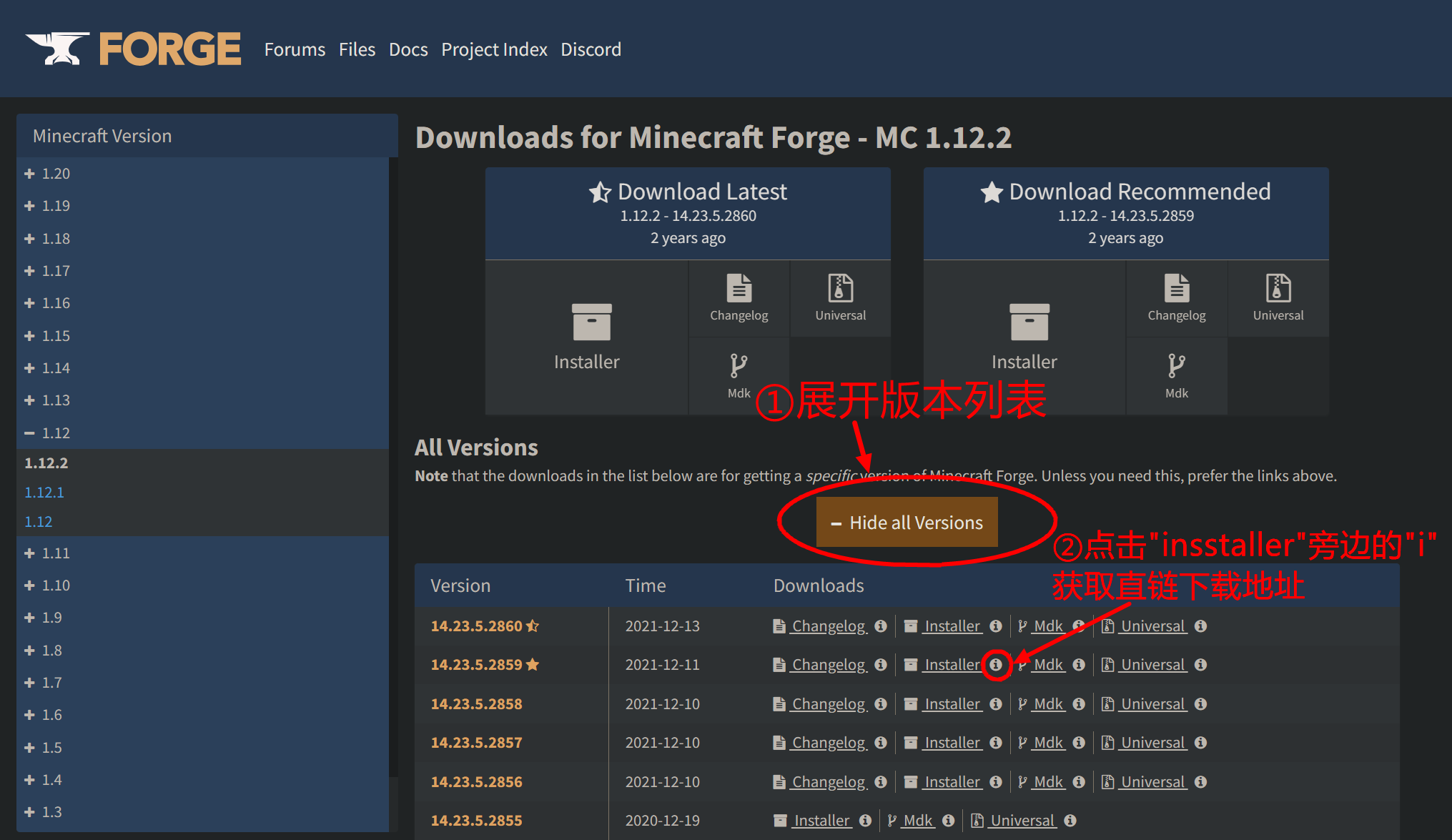Click Universal icon under Download Latest

840,298
